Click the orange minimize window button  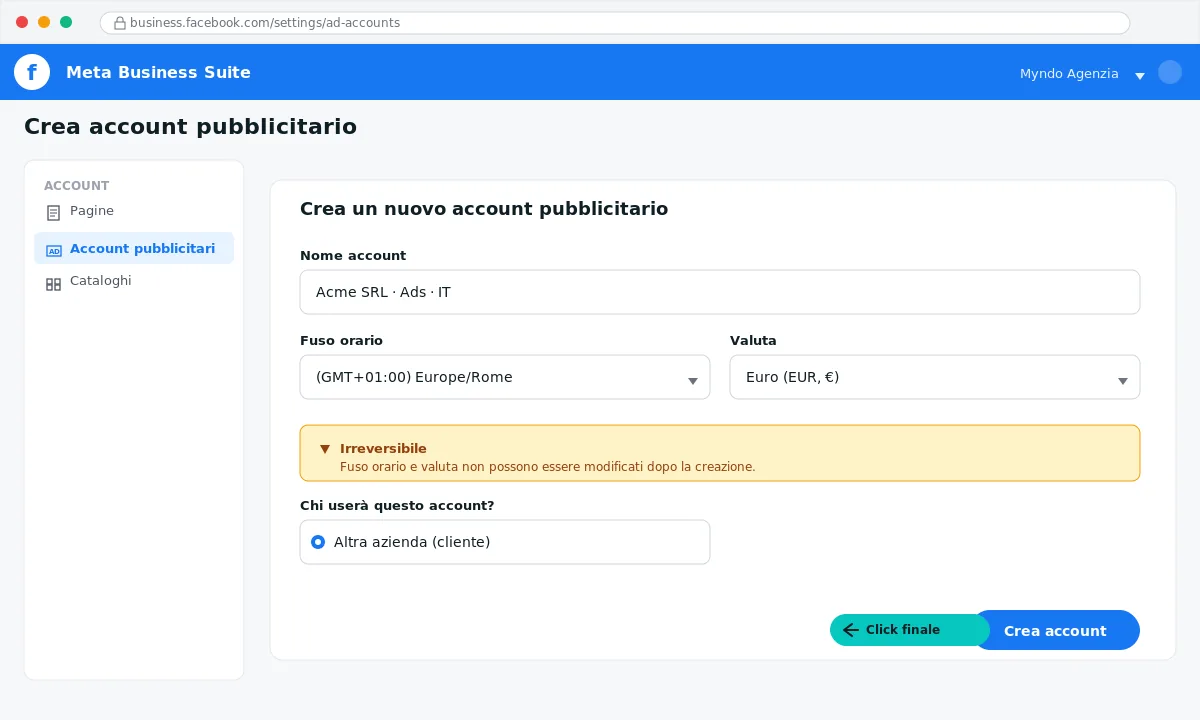point(44,22)
